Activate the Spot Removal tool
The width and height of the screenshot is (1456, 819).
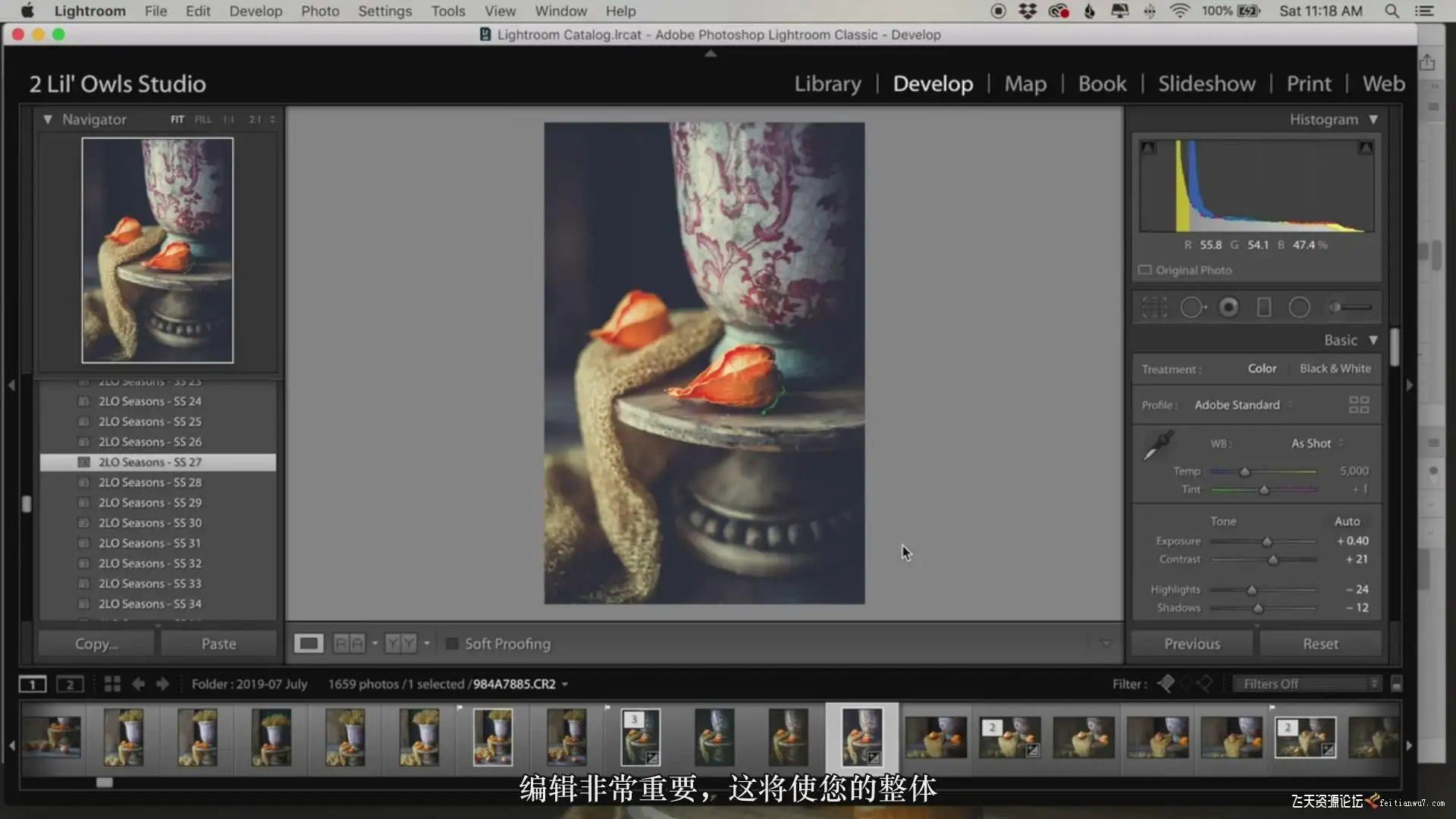[x=1191, y=307]
